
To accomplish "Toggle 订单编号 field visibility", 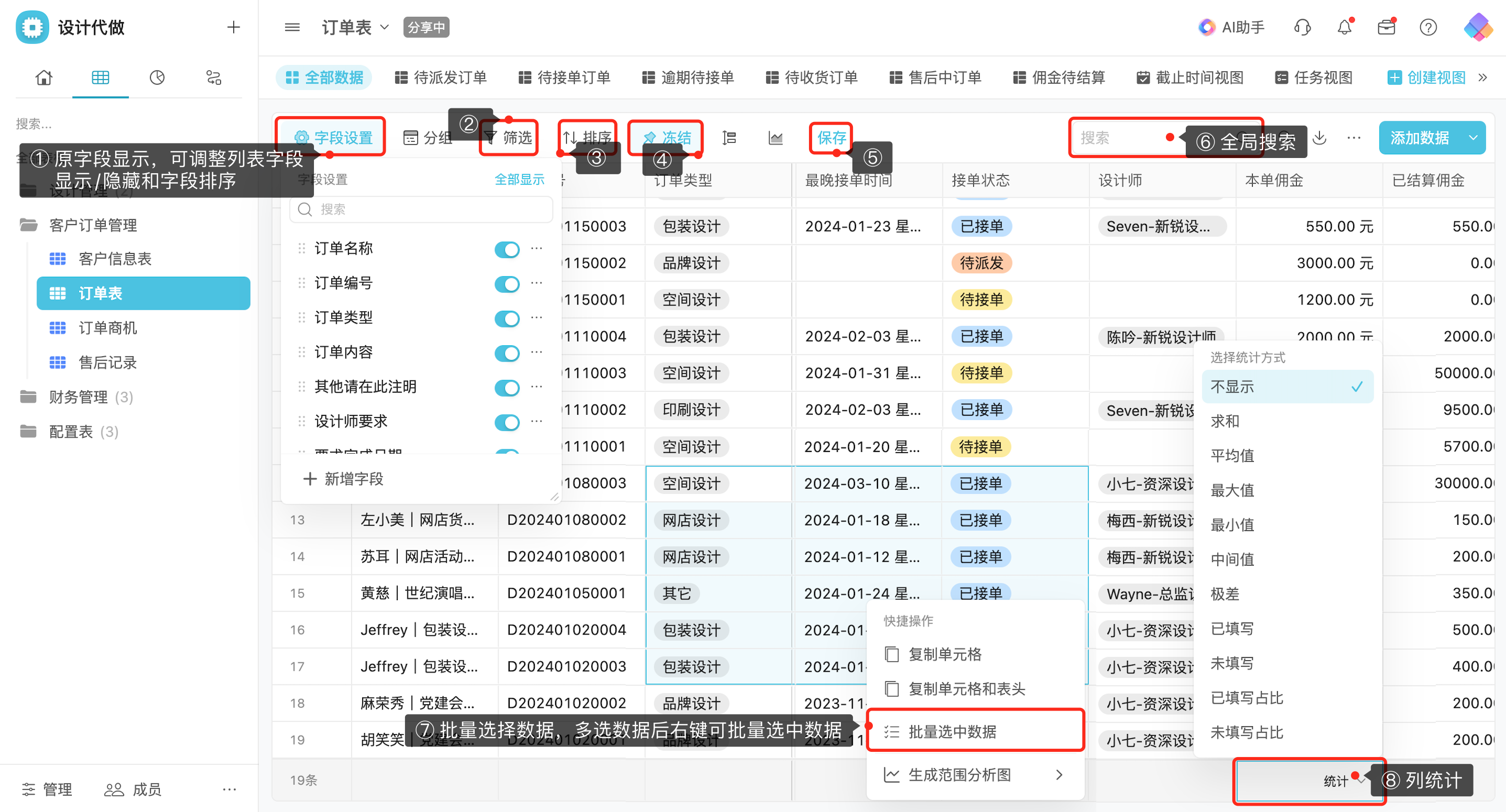I will [507, 284].
